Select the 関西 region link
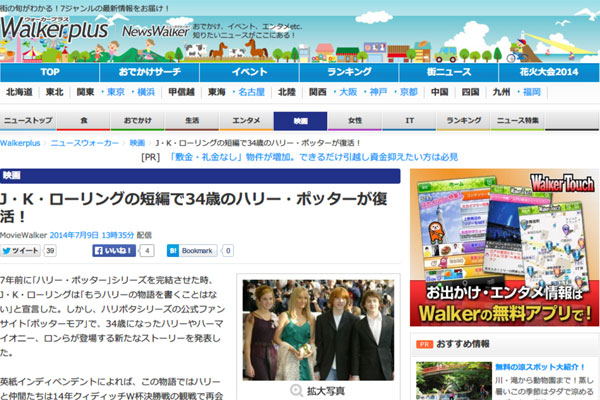Viewport: 600px width, 400px height. pyautogui.click(x=318, y=92)
